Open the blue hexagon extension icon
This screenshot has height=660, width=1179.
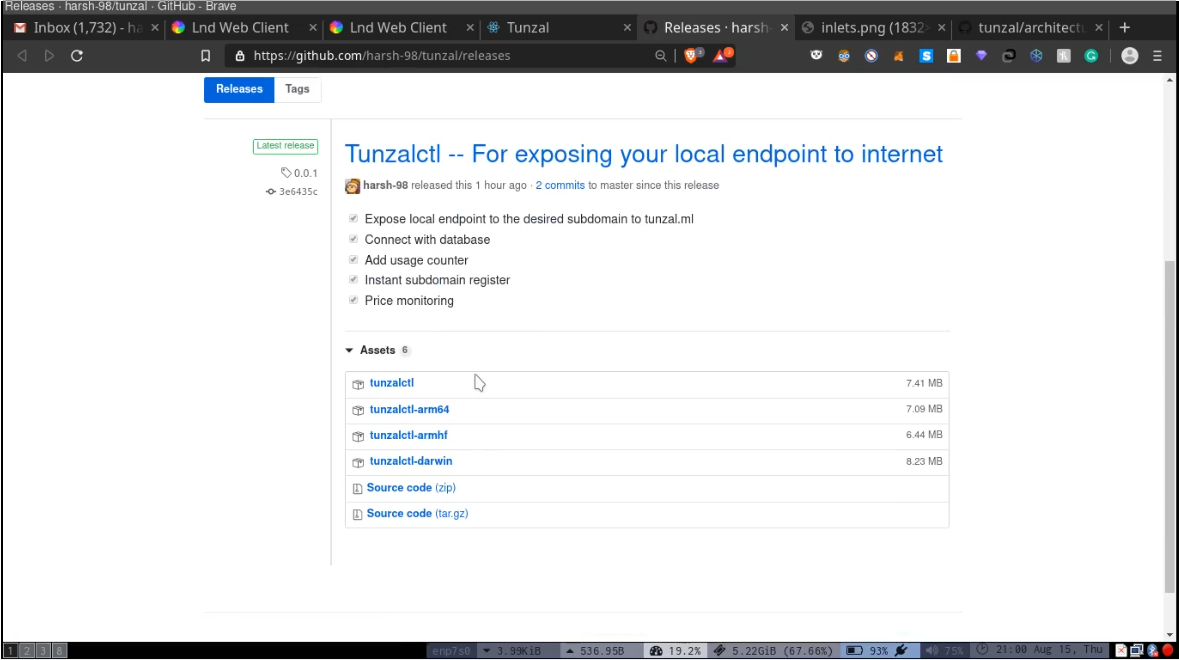coord(1036,56)
